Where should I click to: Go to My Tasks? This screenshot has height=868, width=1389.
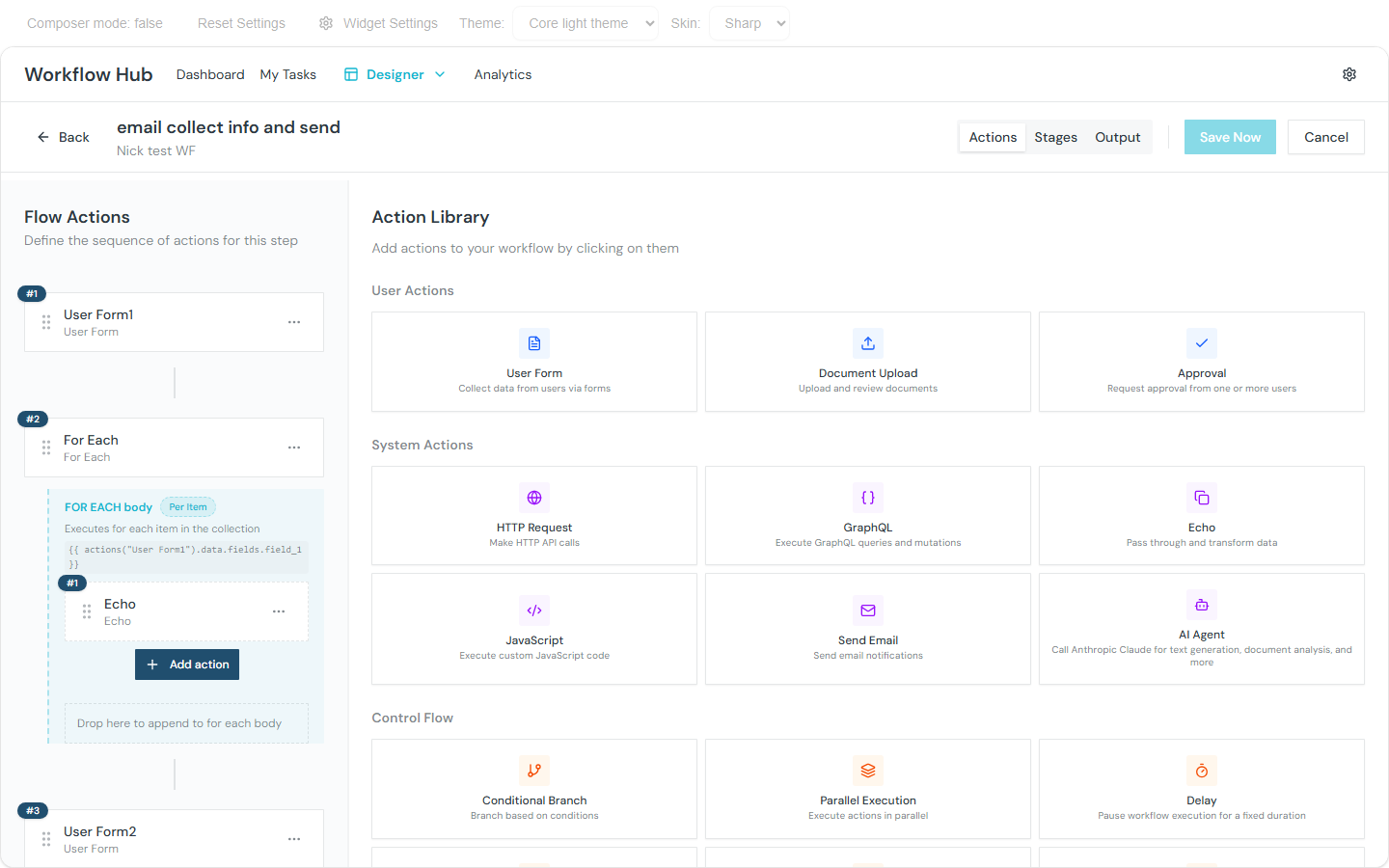(288, 74)
